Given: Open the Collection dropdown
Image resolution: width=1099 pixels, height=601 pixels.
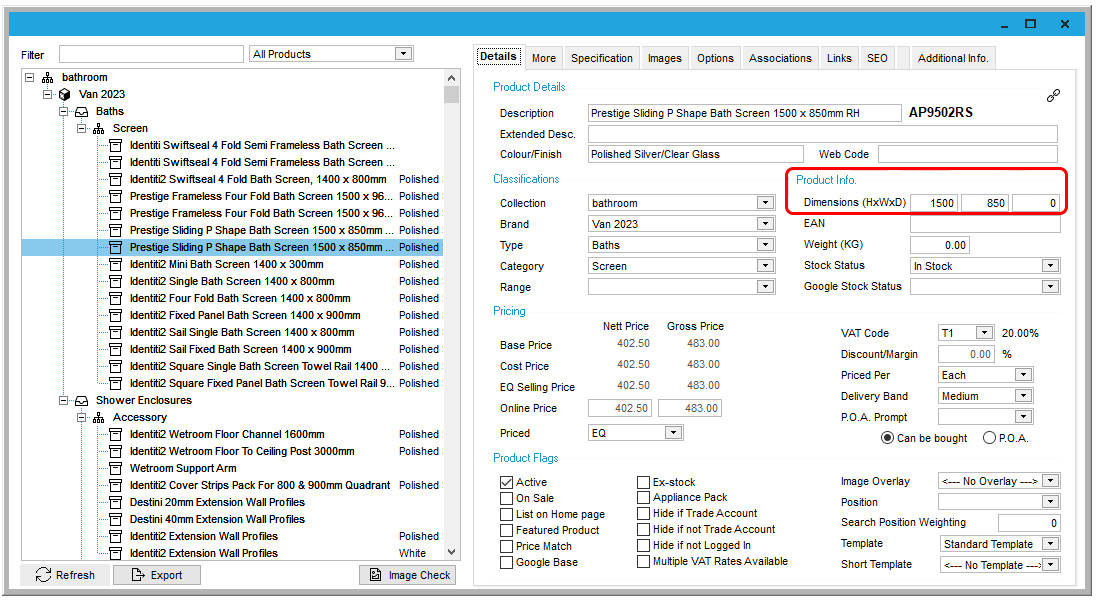Looking at the screenshot, I should pos(765,203).
